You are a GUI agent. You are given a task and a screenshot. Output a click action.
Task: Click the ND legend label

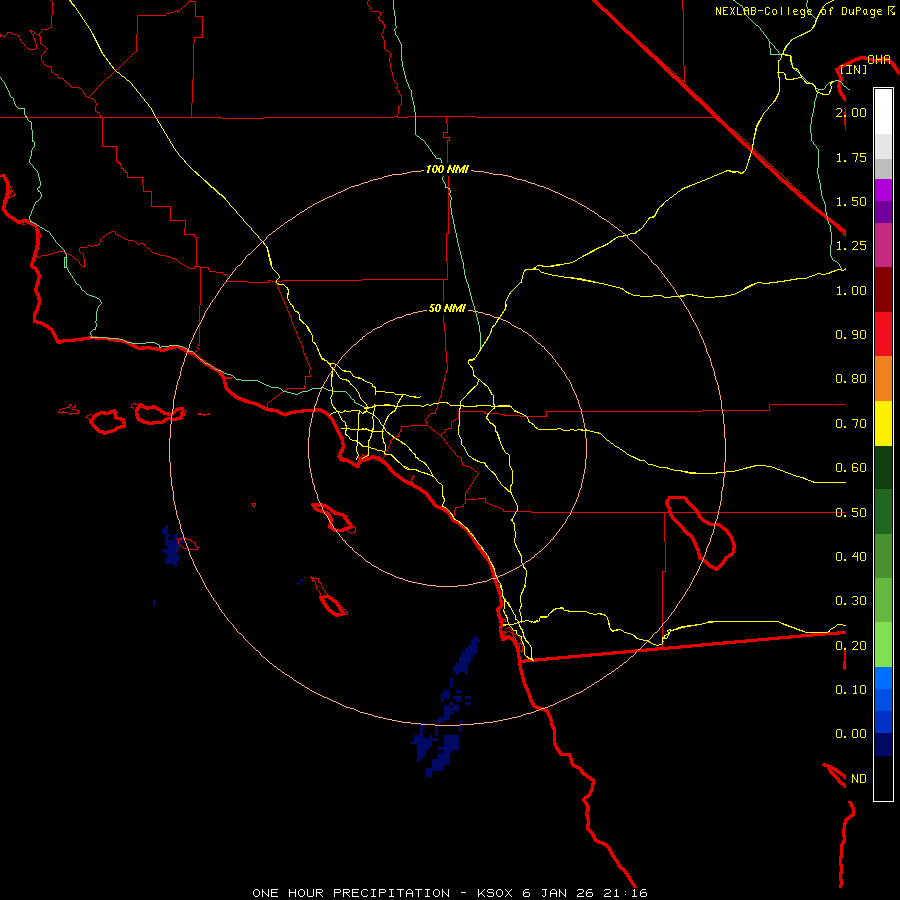[859, 779]
